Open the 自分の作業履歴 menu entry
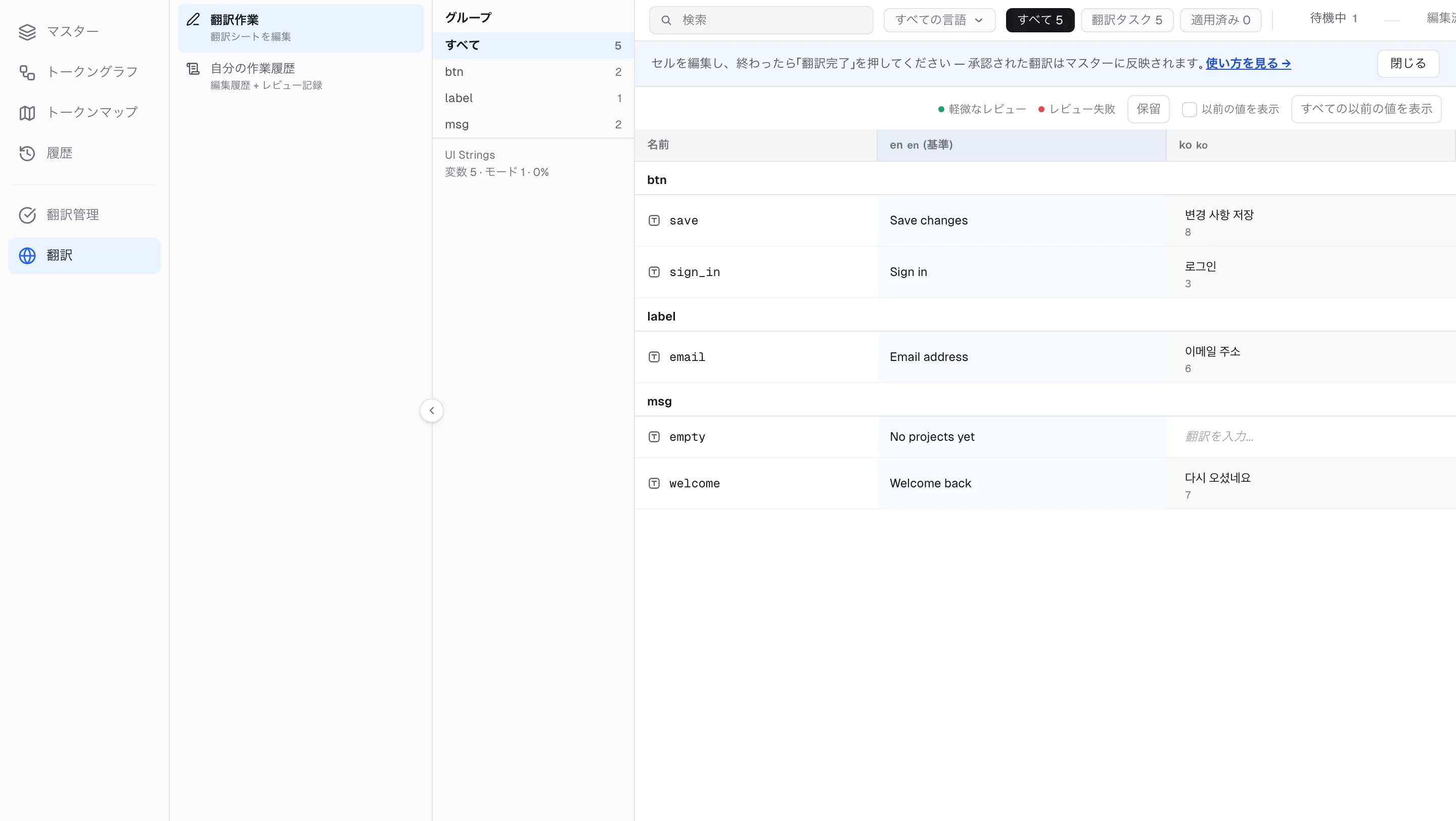The height and width of the screenshot is (821, 1456). (301, 76)
